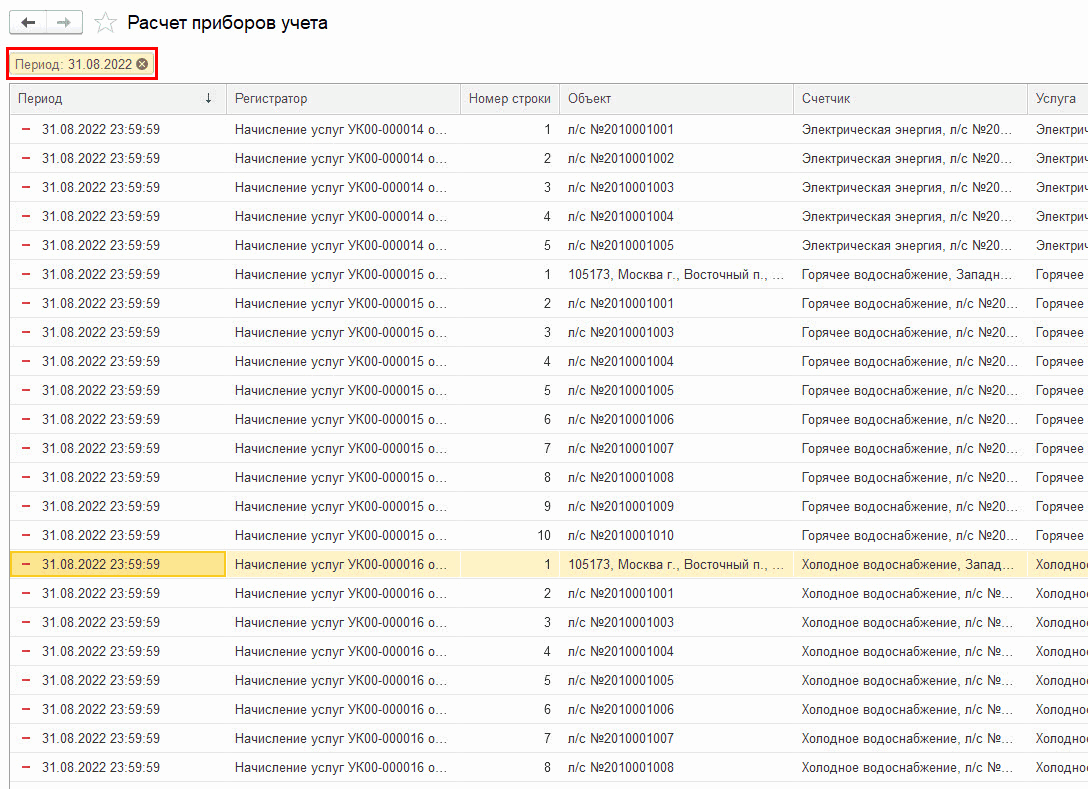Image resolution: width=1088 pixels, height=789 pixels.
Task: Click the Услуга column header
Action: (1055, 99)
